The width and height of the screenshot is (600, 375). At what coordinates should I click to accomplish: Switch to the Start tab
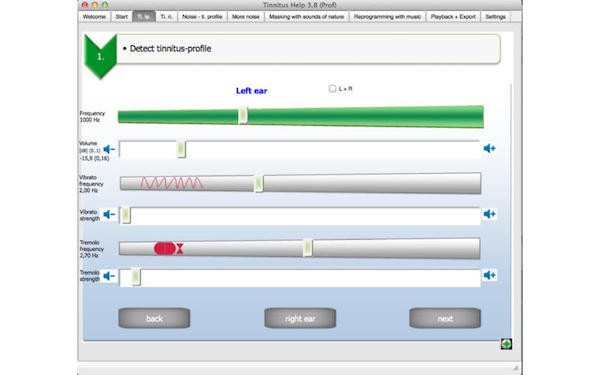[x=122, y=17]
